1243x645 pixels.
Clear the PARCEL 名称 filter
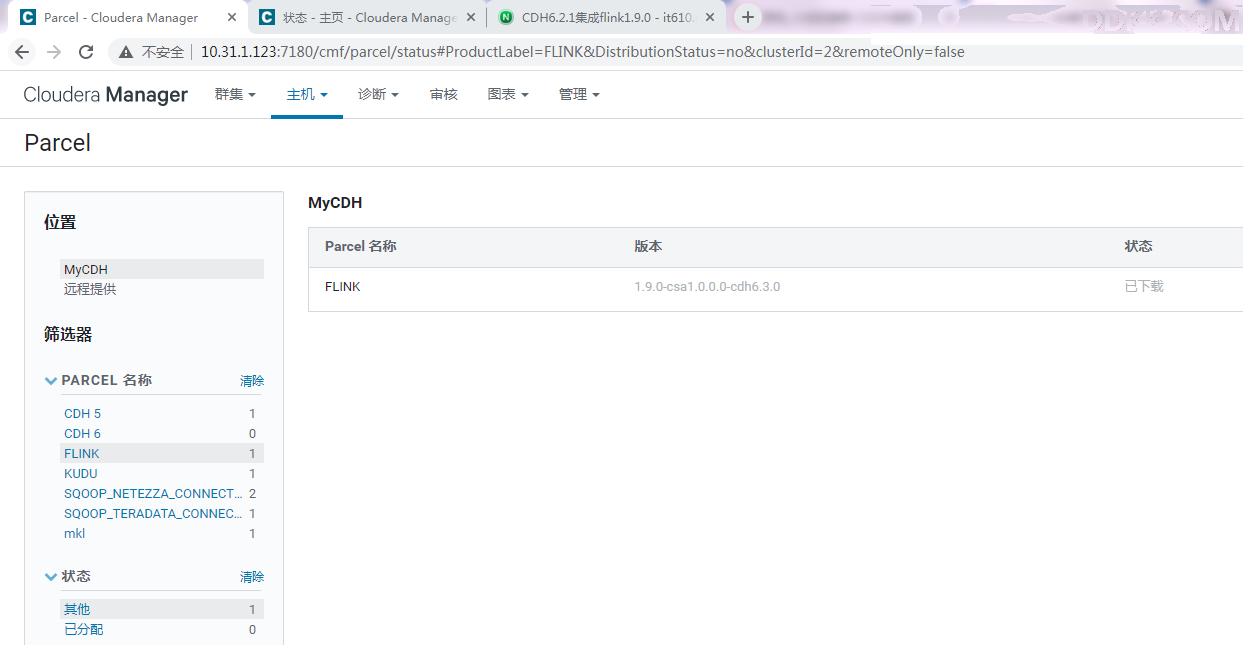point(252,381)
